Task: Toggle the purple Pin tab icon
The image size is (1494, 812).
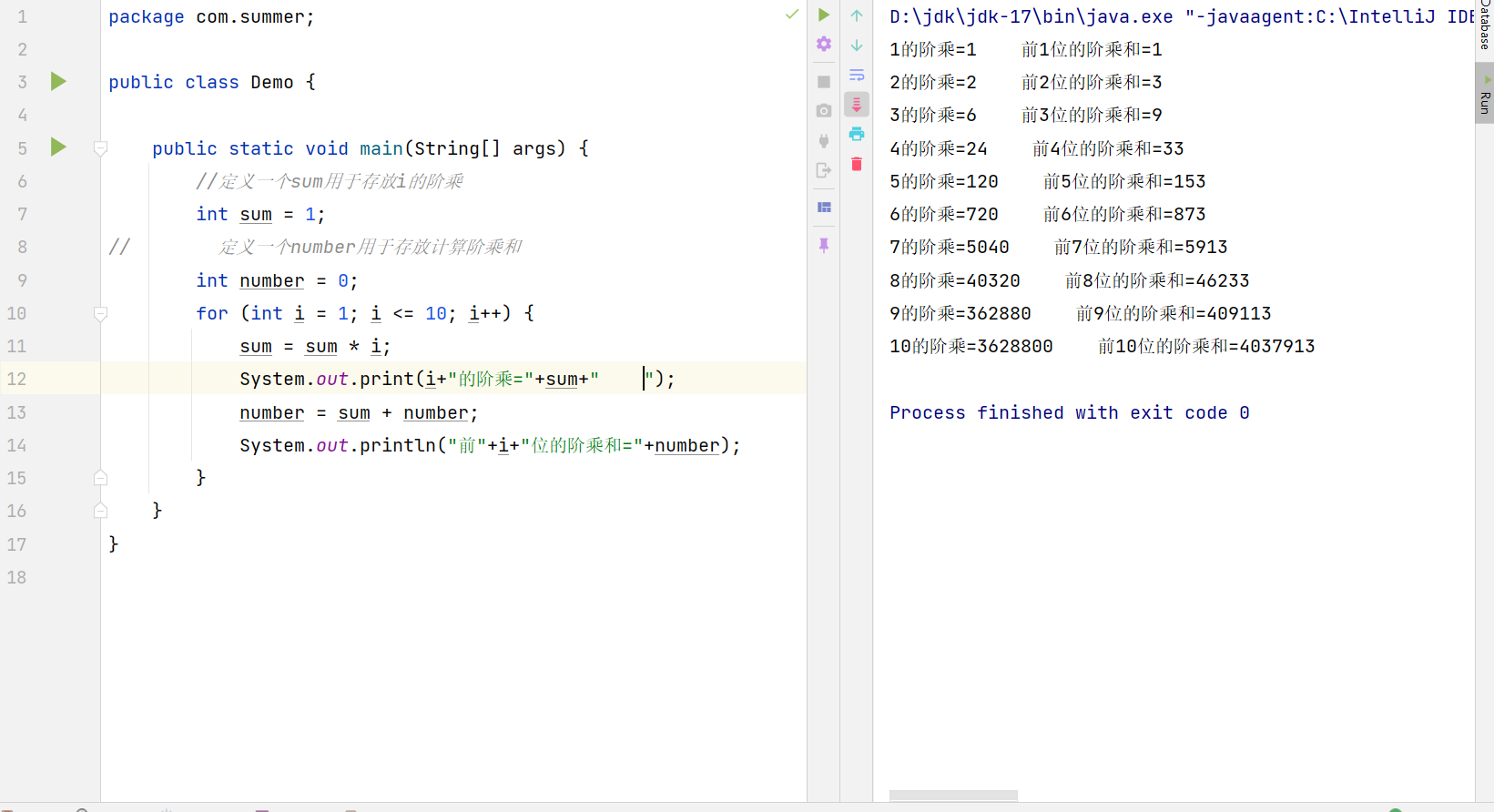Action: point(824,246)
